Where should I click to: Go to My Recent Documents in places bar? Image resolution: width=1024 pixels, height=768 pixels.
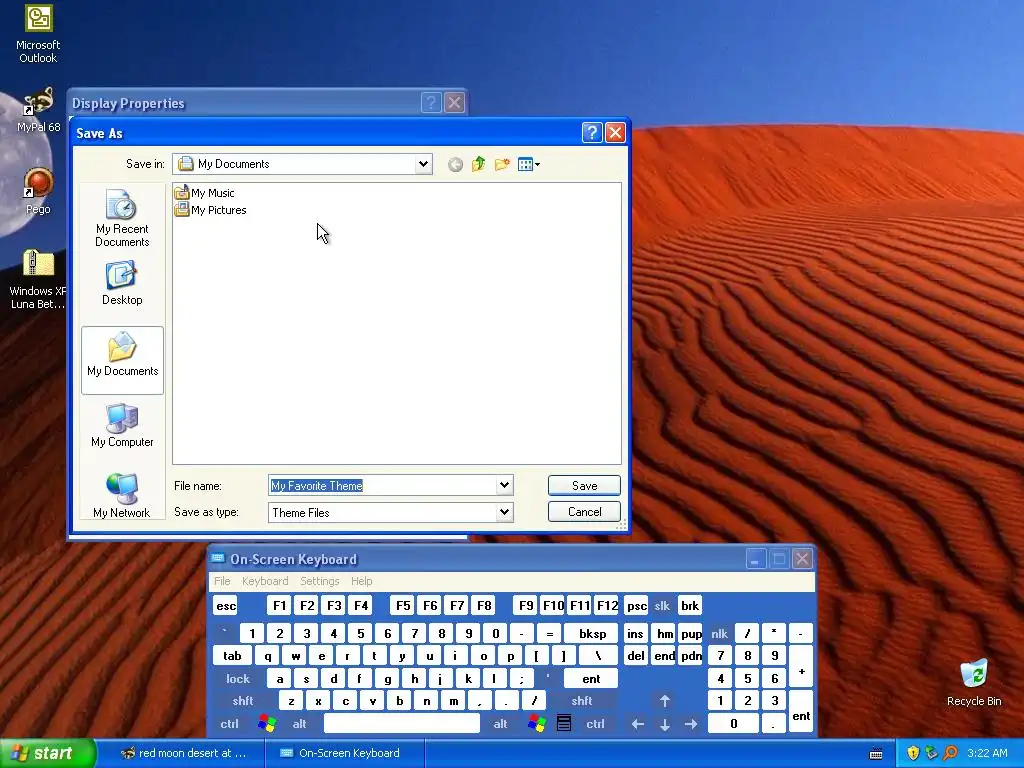[x=122, y=218]
